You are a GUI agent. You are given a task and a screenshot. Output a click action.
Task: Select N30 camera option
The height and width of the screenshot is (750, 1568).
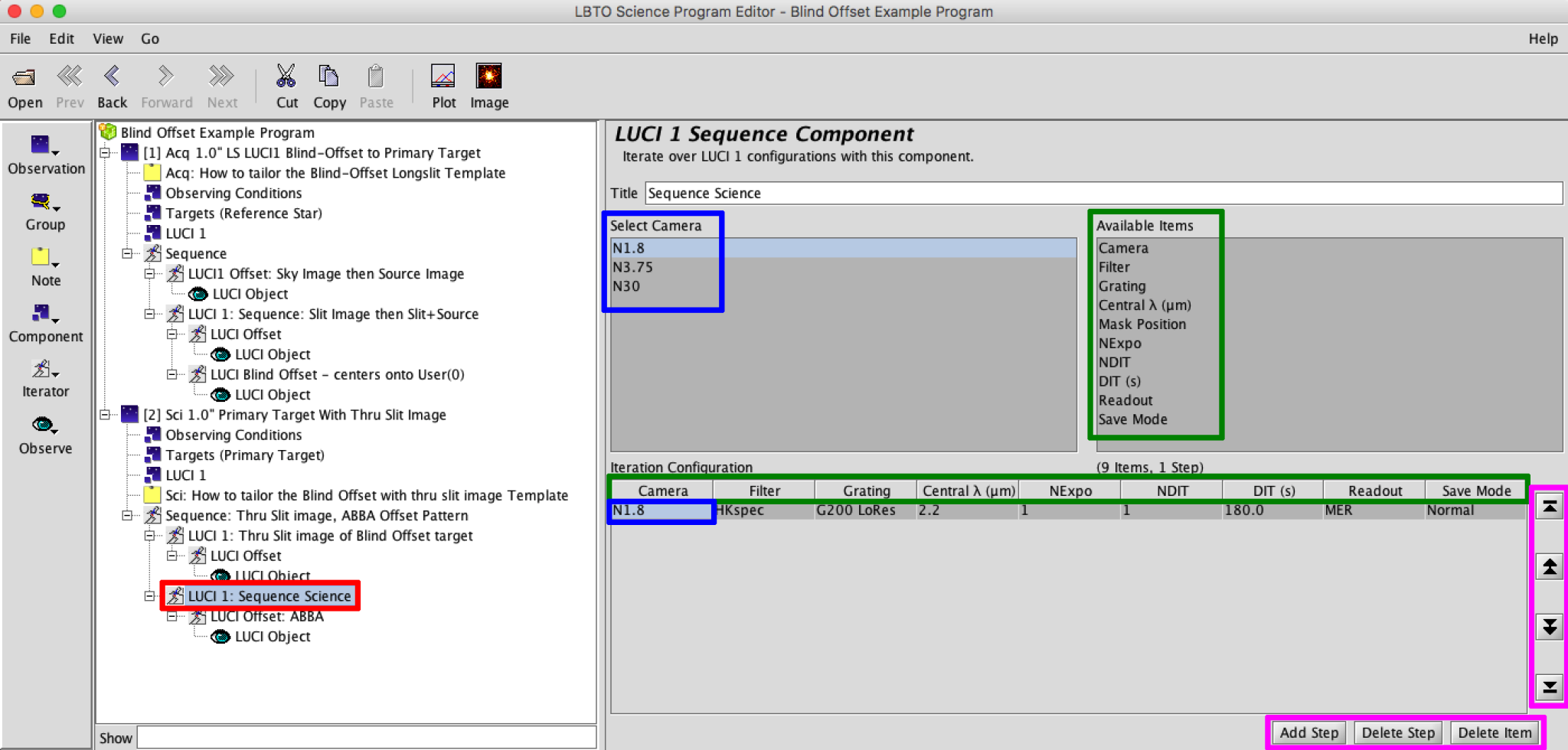843,286
